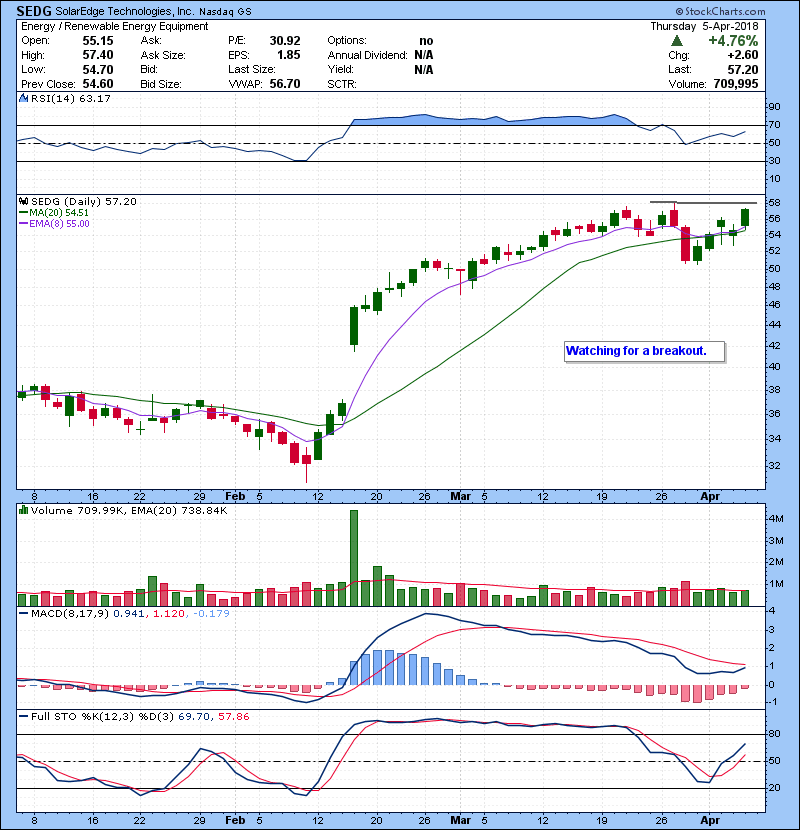Click the 'Watching for a breakout.' annotation
The width and height of the screenshot is (800, 830).
(x=644, y=351)
